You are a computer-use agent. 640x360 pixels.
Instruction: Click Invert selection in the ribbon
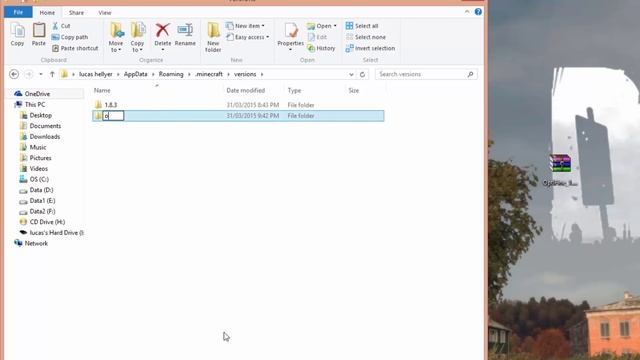point(370,48)
